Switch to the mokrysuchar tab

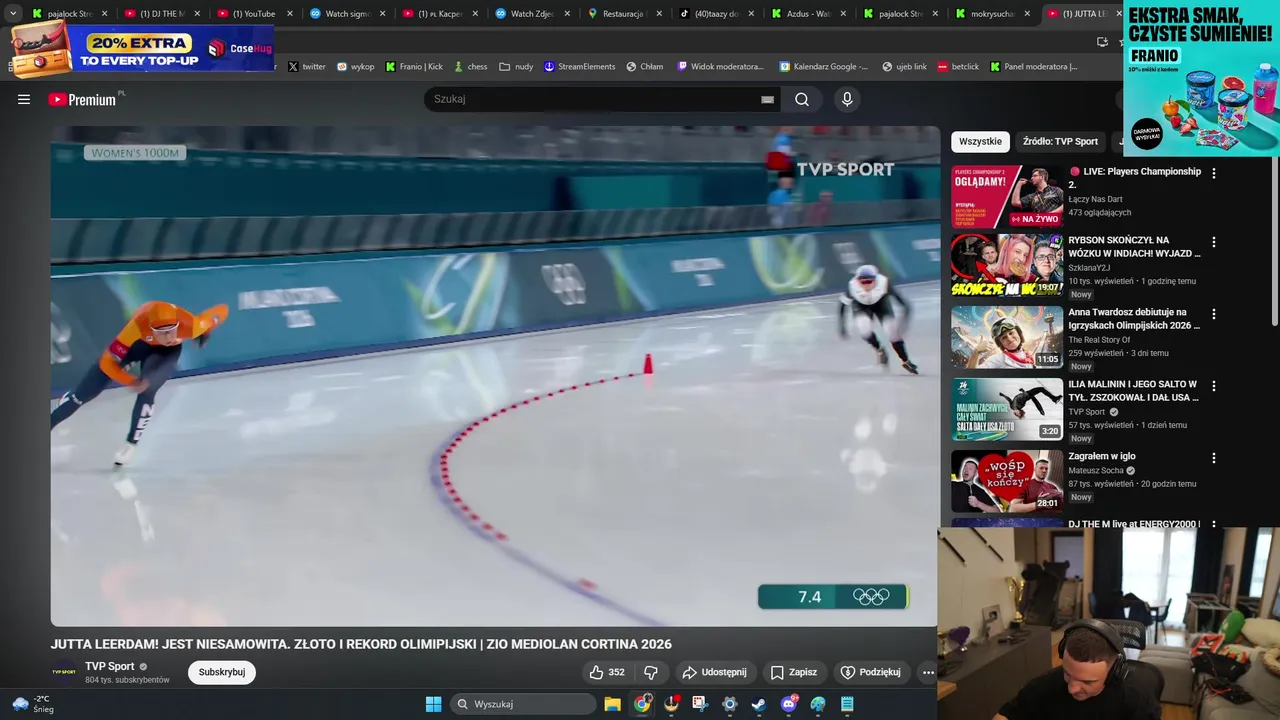click(991, 14)
